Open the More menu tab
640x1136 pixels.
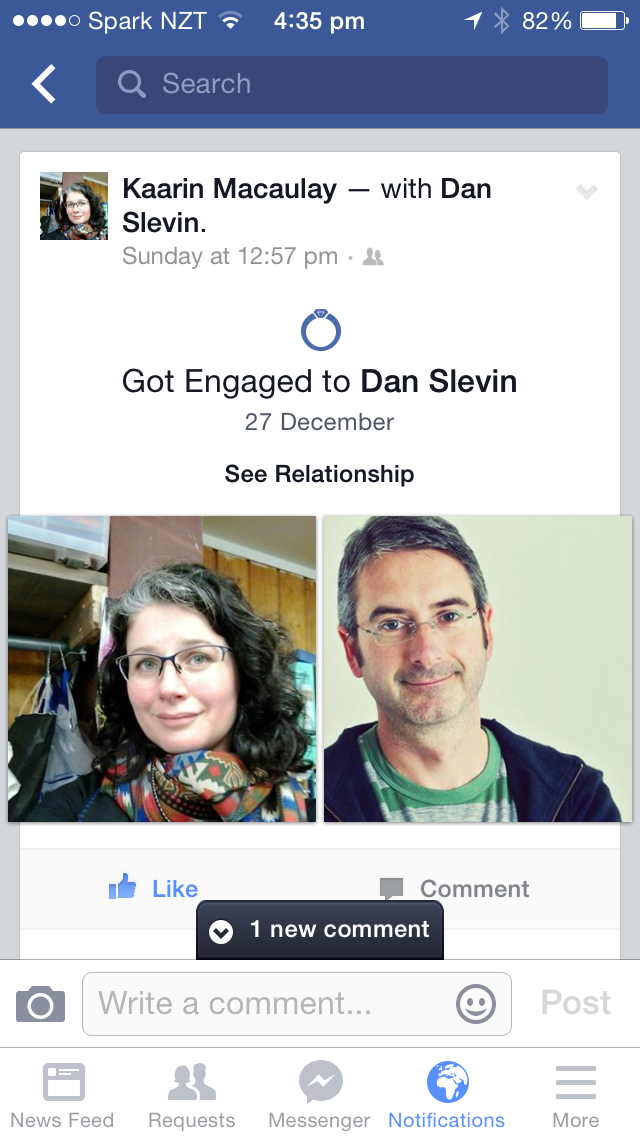(575, 1095)
